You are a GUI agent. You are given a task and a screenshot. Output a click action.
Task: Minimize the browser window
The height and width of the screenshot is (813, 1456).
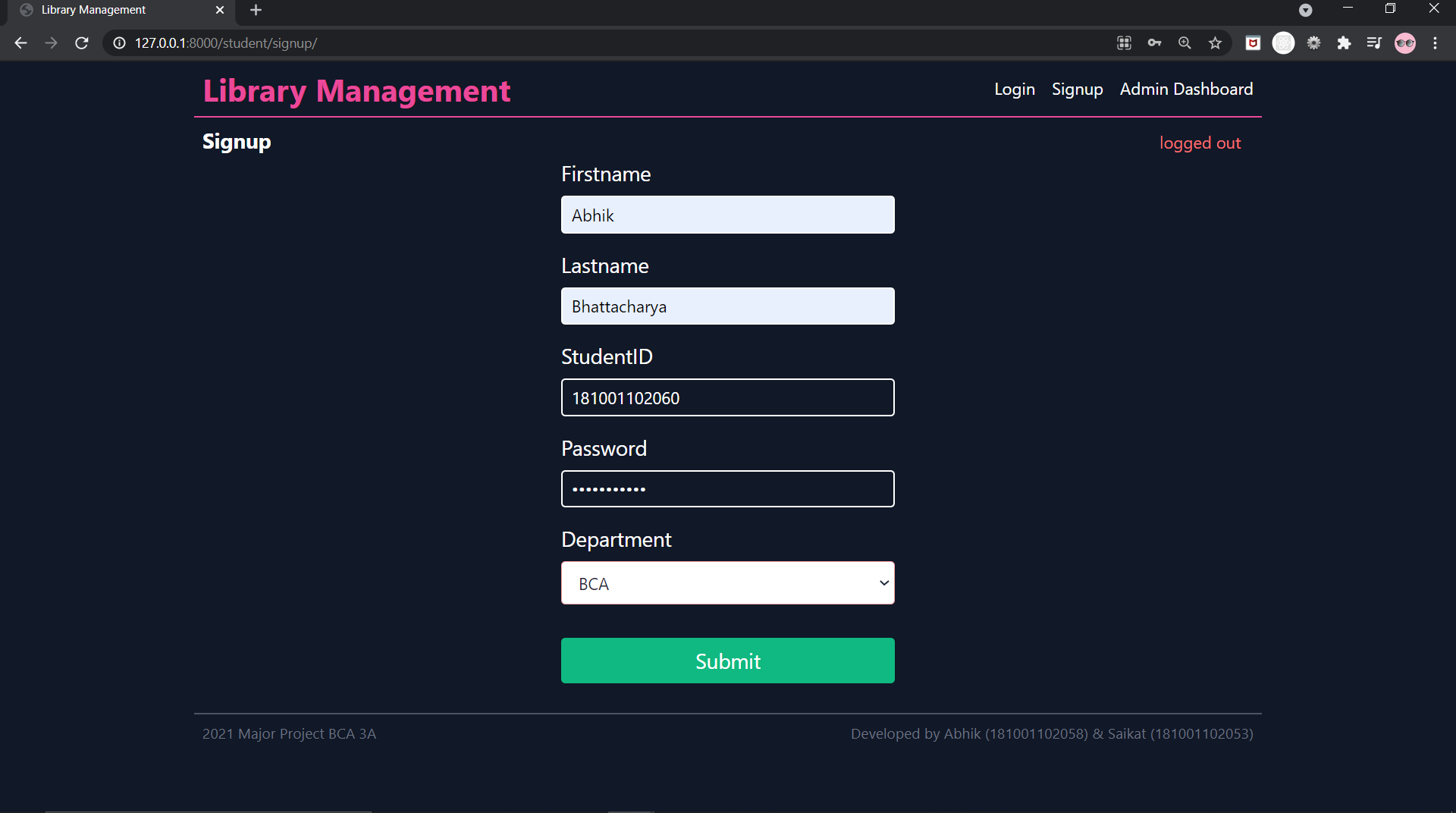tap(1348, 8)
